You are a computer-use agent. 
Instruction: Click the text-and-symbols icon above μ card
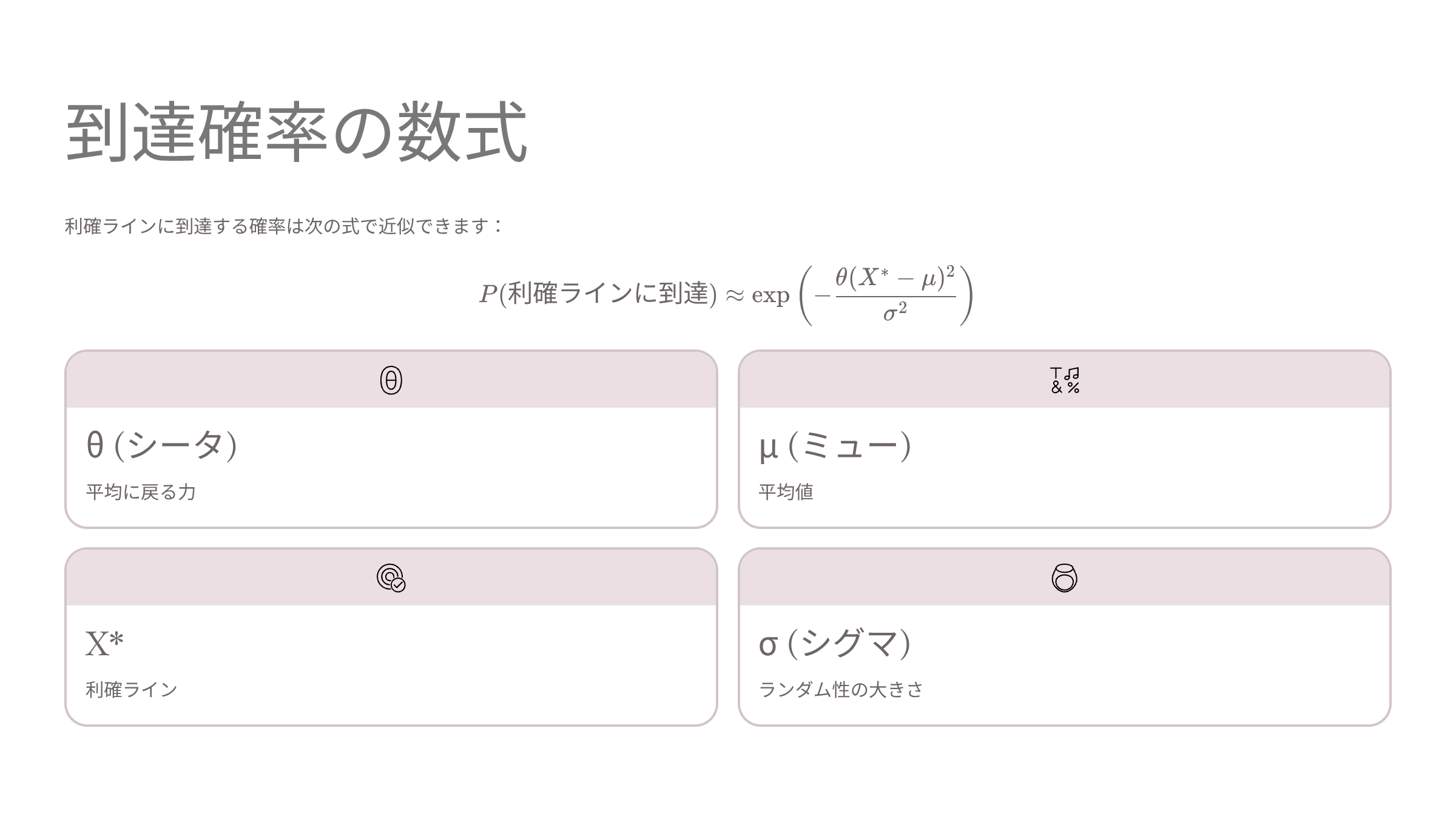[x=1064, y=380]
